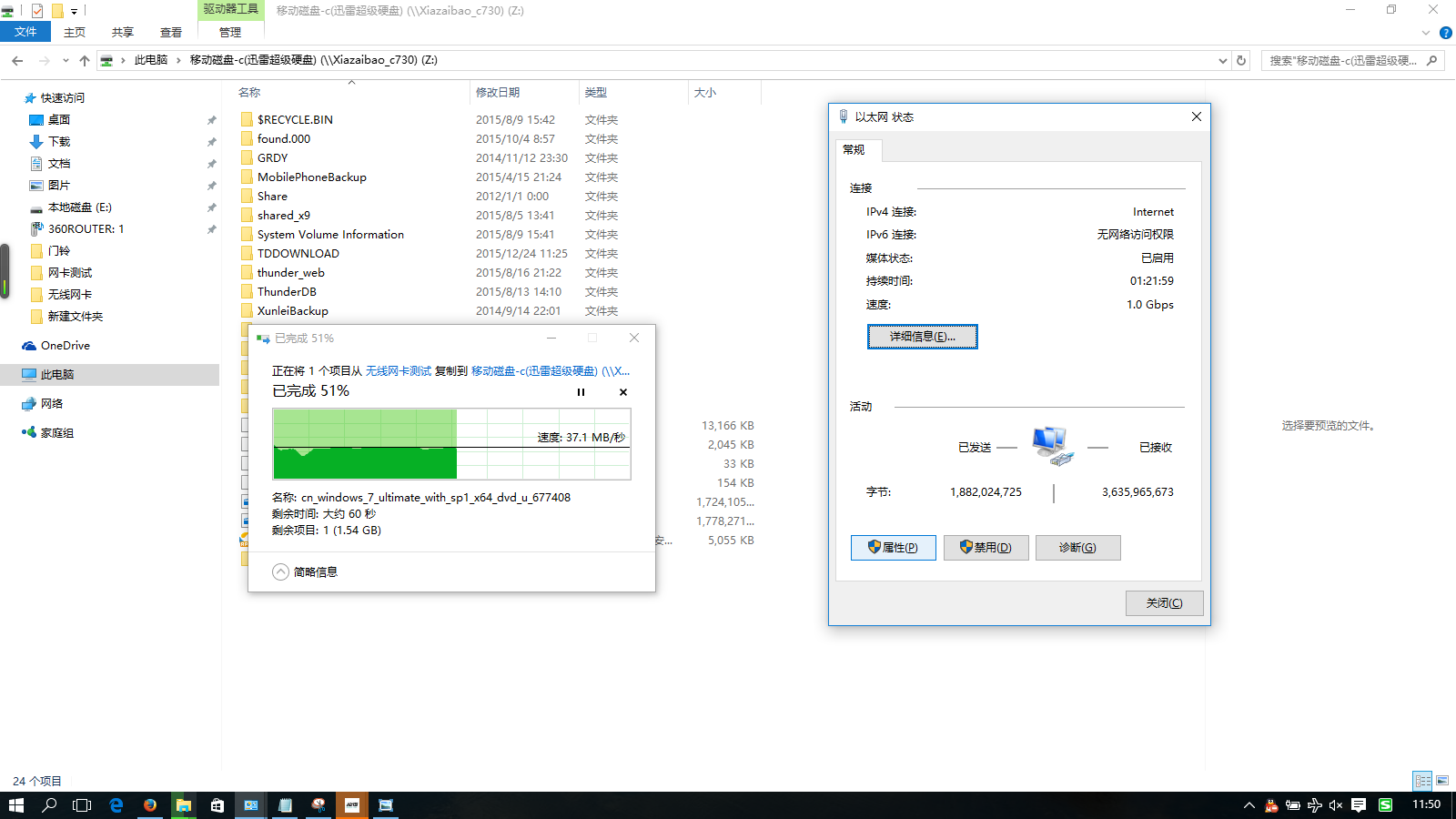Image resolution: width=1456 pixels, height=819 pixels.
Task: Open recent locations dropdown arrow
Action: 66,60
